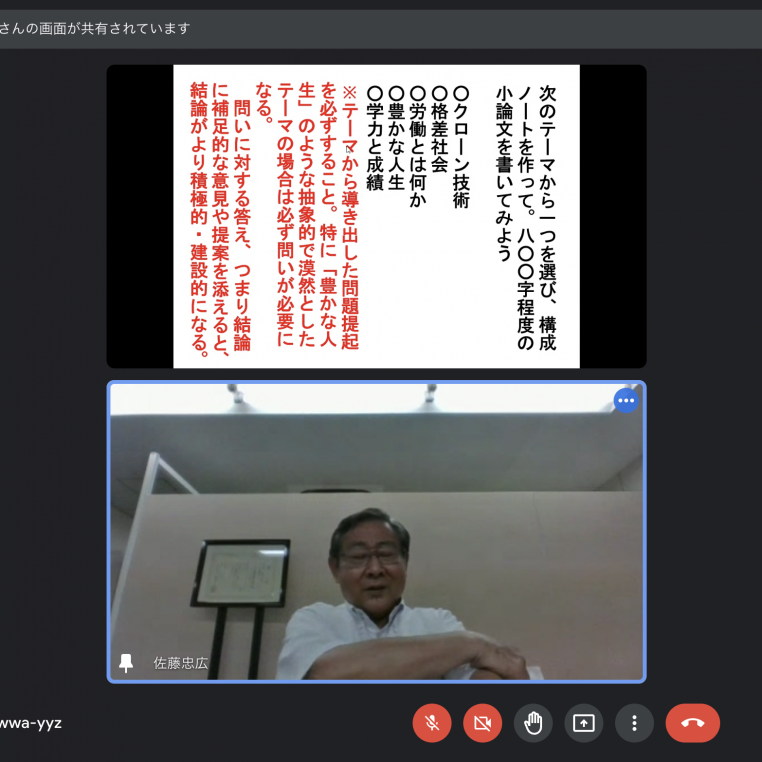This screenshot has width=762, height=762.
Task: Select the shared presentation slide tile
Action: [377, 216]
